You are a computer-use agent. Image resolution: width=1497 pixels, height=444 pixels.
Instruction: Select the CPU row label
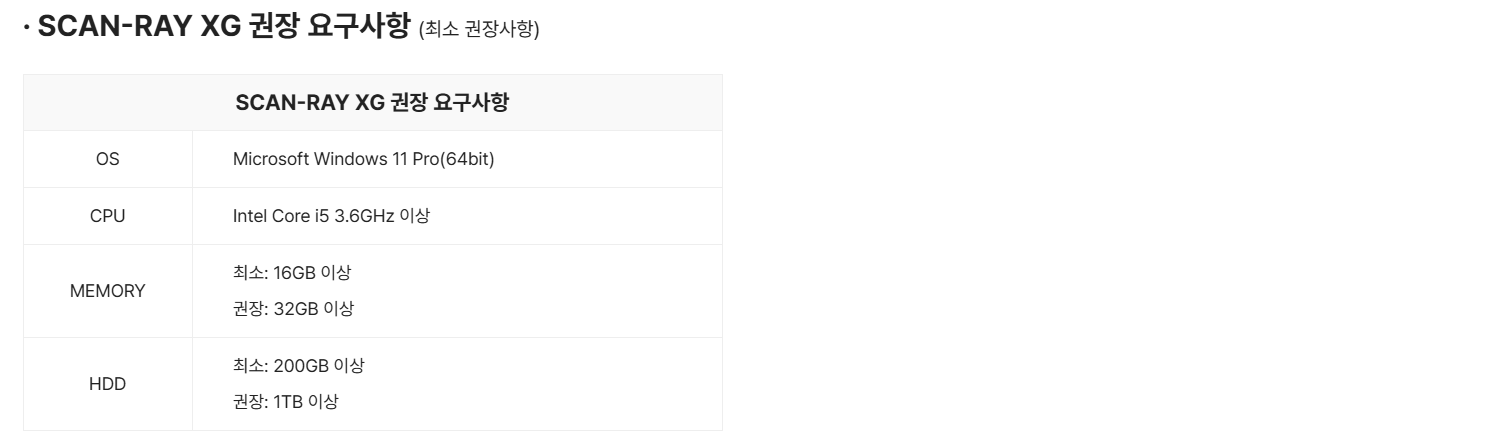coord(108,216)
